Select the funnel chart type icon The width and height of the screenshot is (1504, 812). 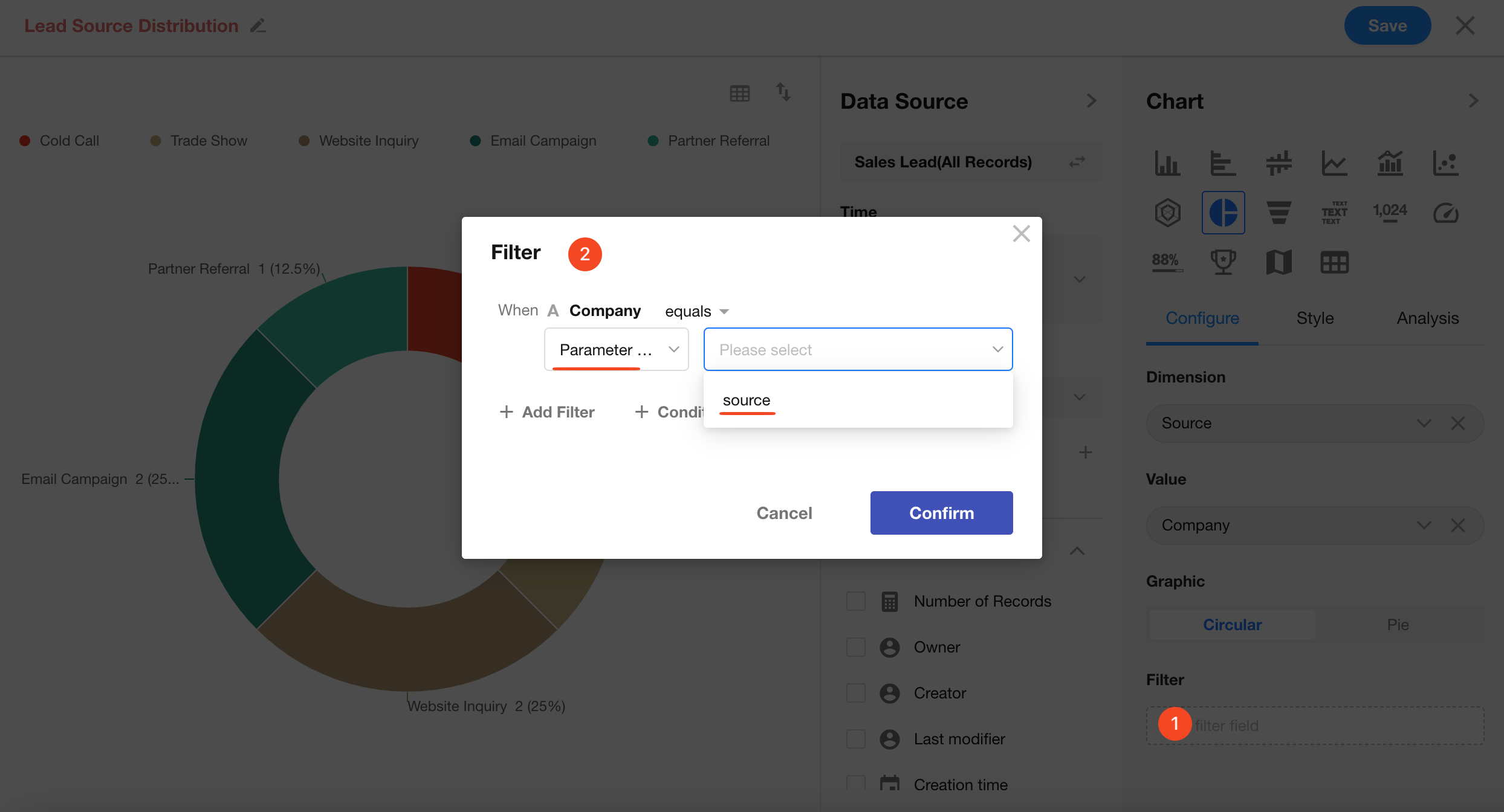tap(1279, 213)
